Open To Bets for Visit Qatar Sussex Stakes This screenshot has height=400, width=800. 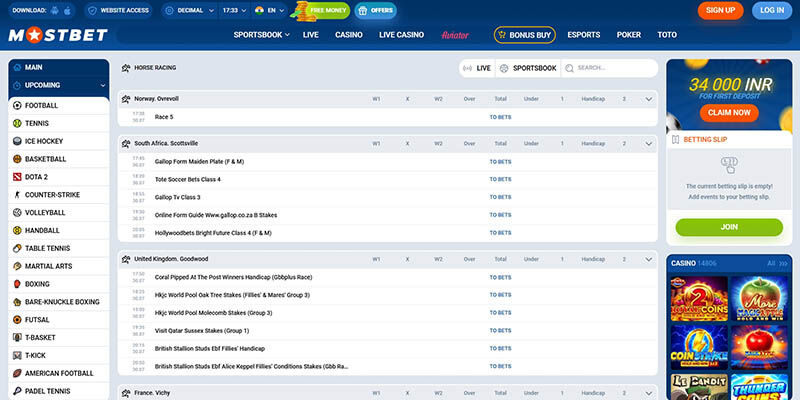[500, 331]
